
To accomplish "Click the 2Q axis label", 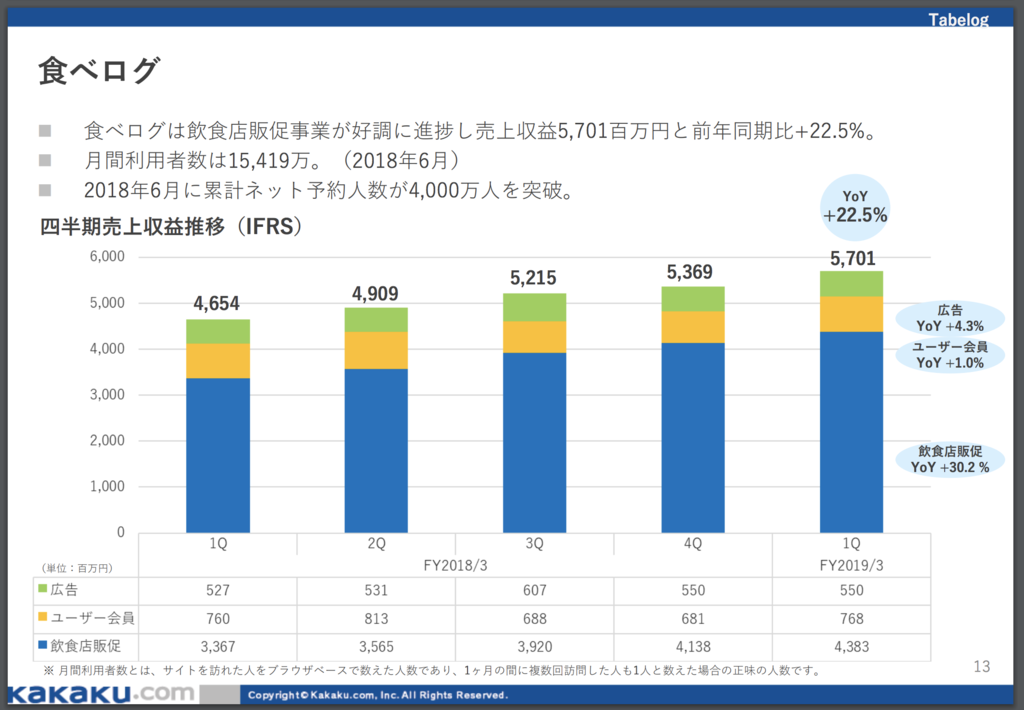I will (376, 543).
